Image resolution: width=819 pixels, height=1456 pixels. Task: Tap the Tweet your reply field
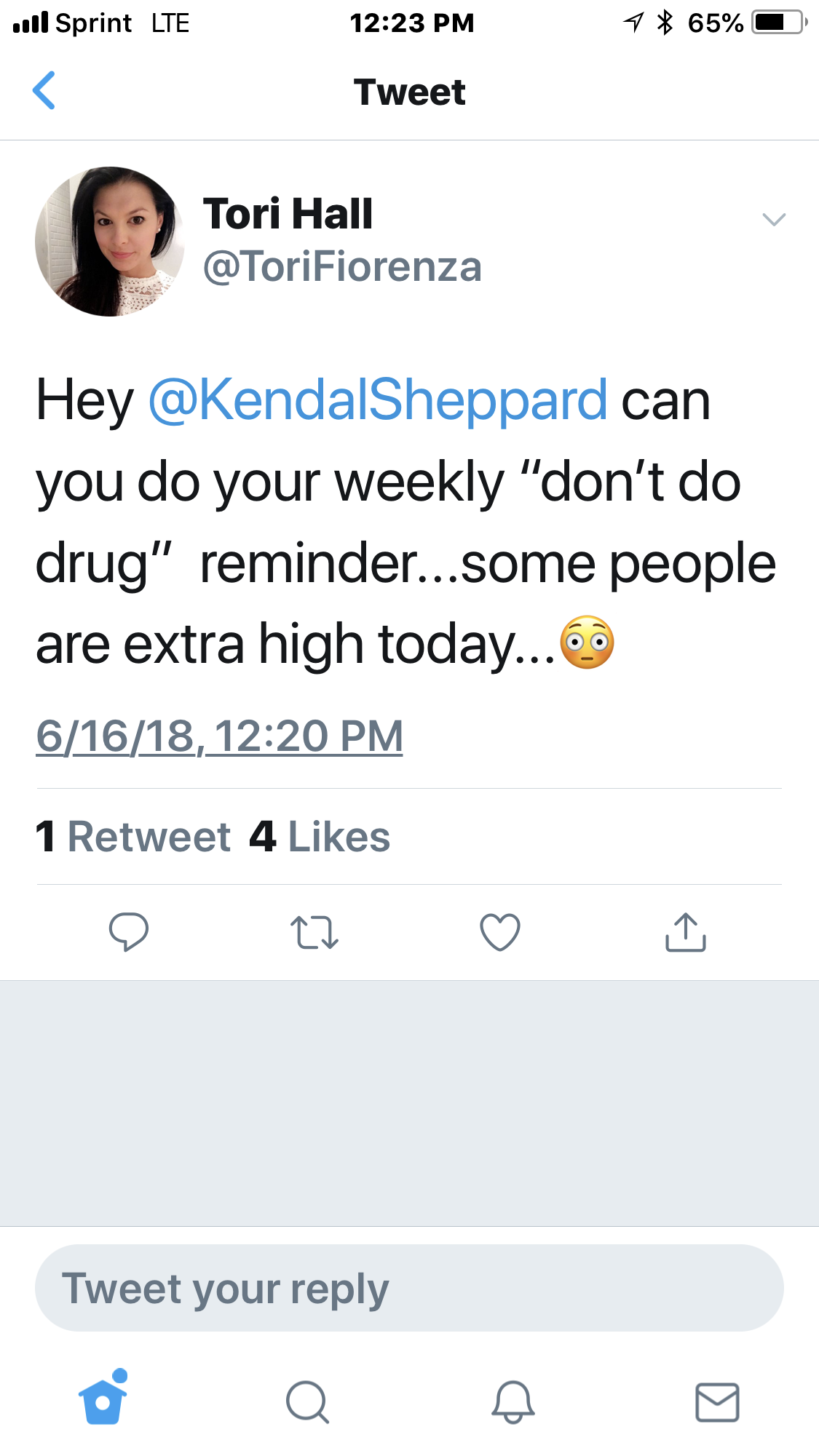tap(409, 1288)
